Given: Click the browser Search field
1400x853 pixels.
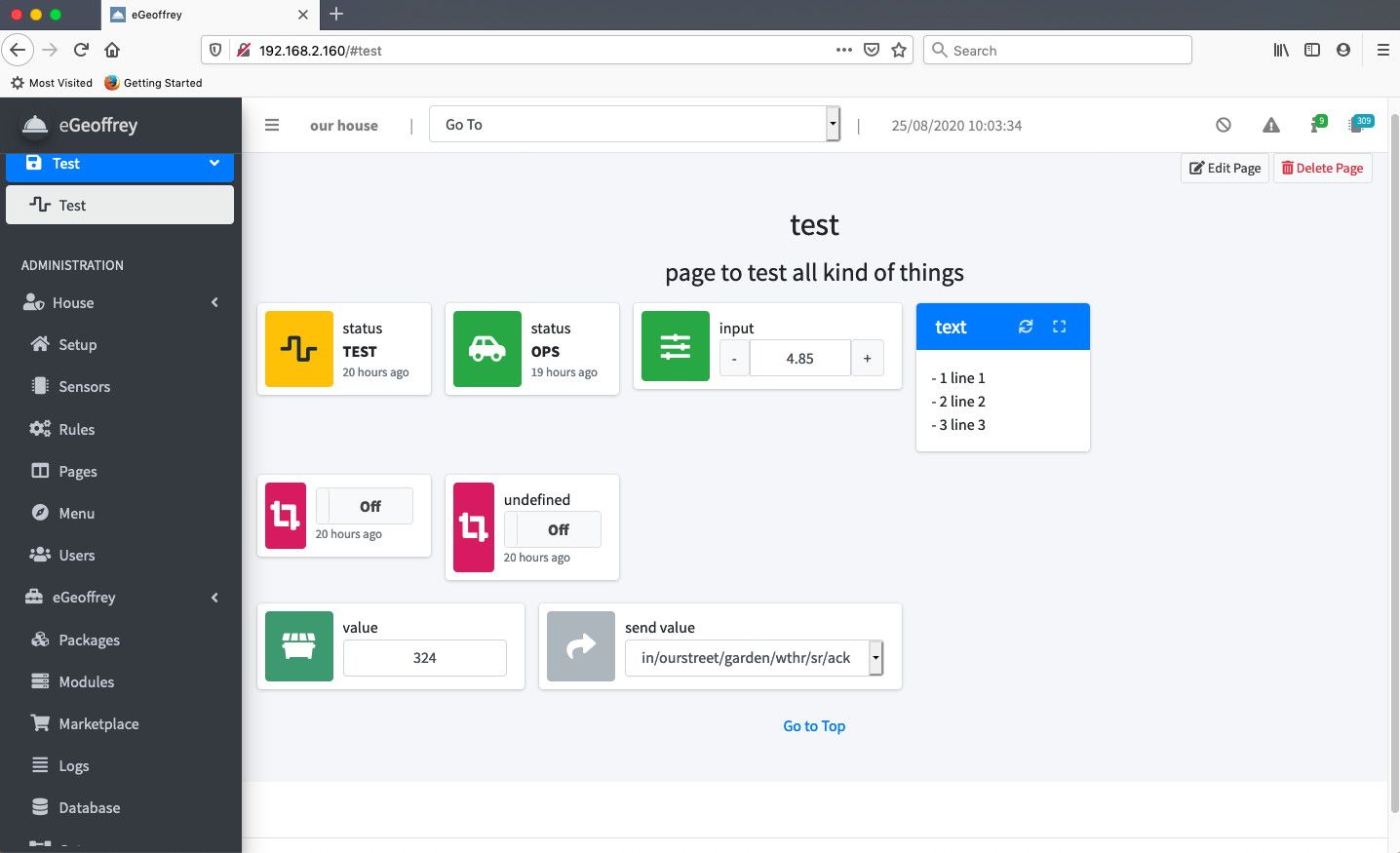Looking at the screenshot, I should pyautogui.click(x=1058, y=50).
